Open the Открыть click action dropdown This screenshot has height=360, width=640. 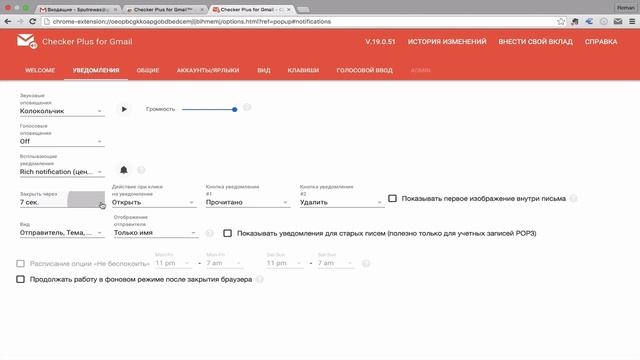[x=154, y=202]
